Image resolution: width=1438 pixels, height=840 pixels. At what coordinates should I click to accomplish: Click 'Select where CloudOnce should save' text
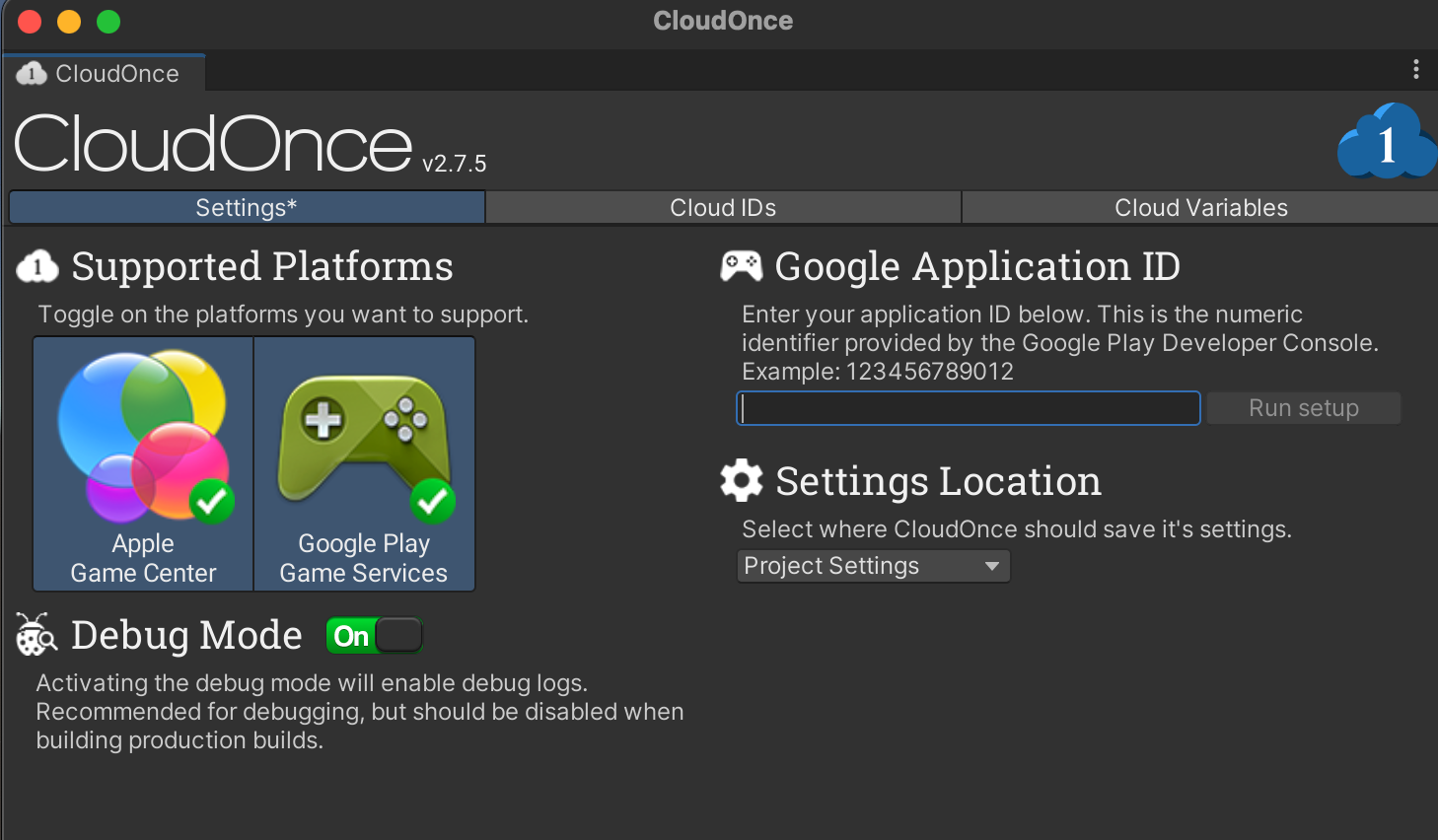1017,529
